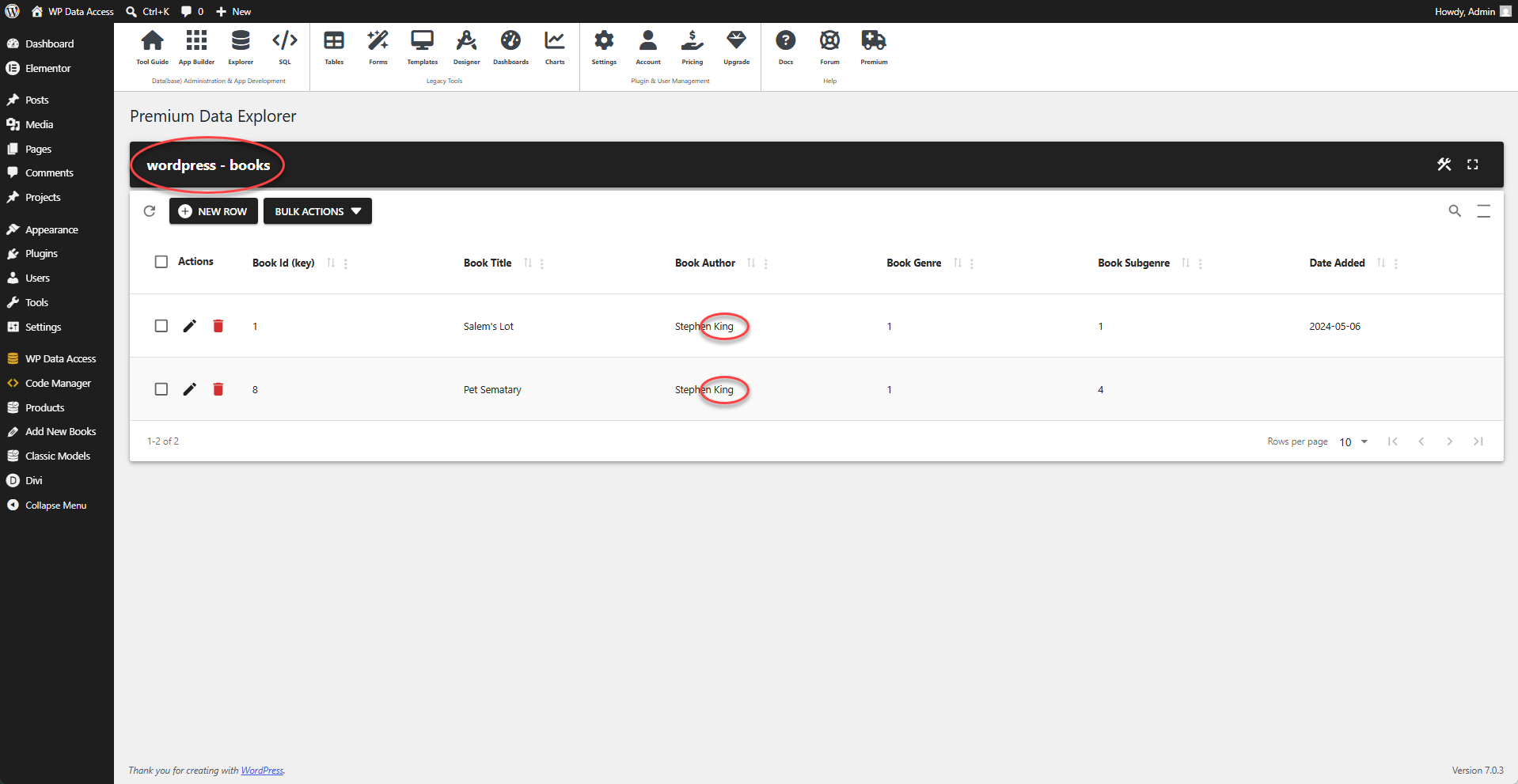
Task: Click the New Row button
Action: click(214, 211)
